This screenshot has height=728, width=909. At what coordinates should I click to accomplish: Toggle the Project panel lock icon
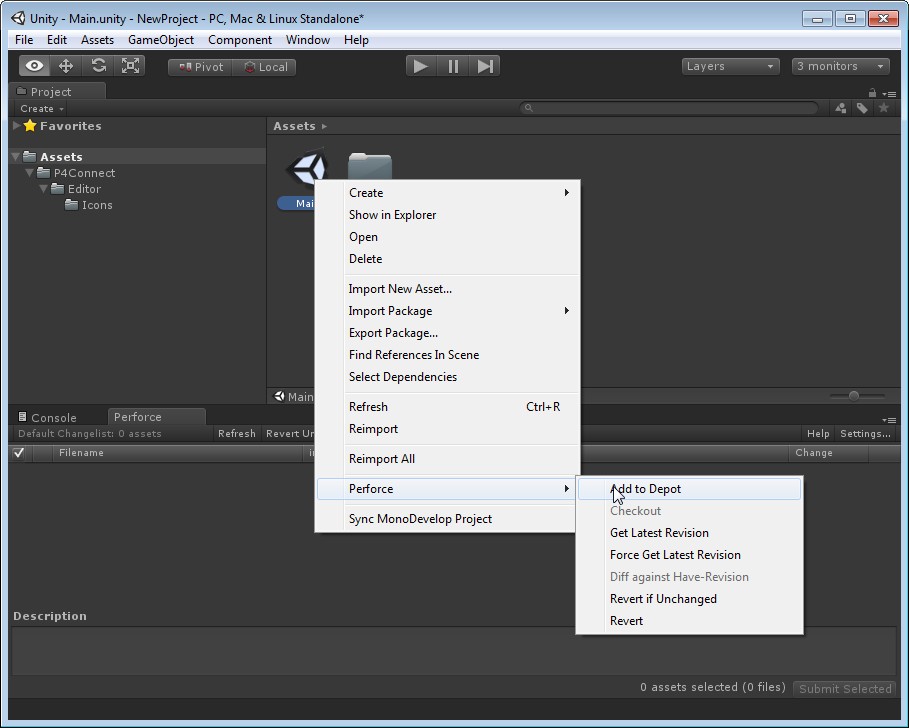click(x=872, y=93)
